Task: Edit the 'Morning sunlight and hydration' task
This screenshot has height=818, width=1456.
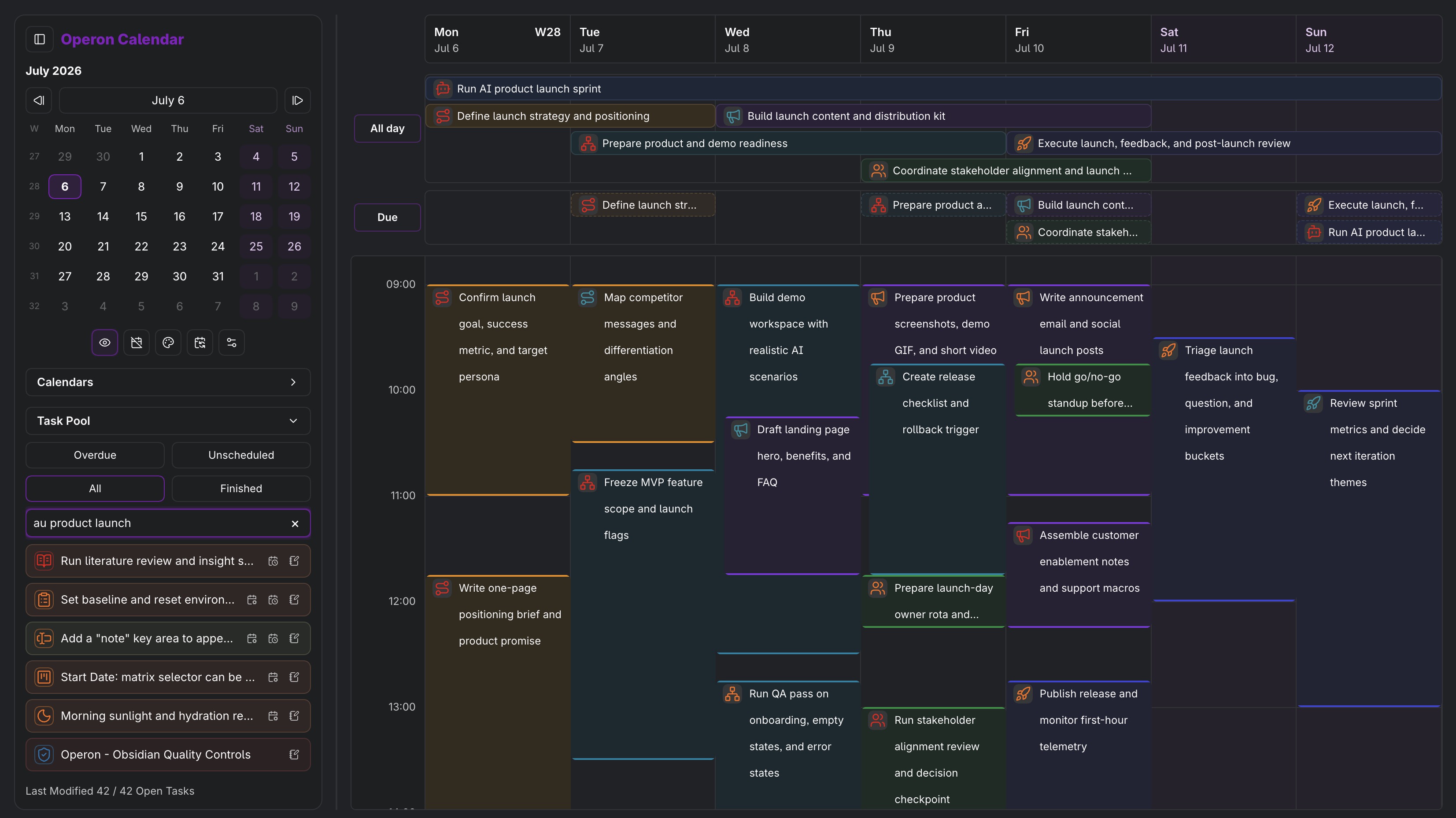Action: coord(294,716)
